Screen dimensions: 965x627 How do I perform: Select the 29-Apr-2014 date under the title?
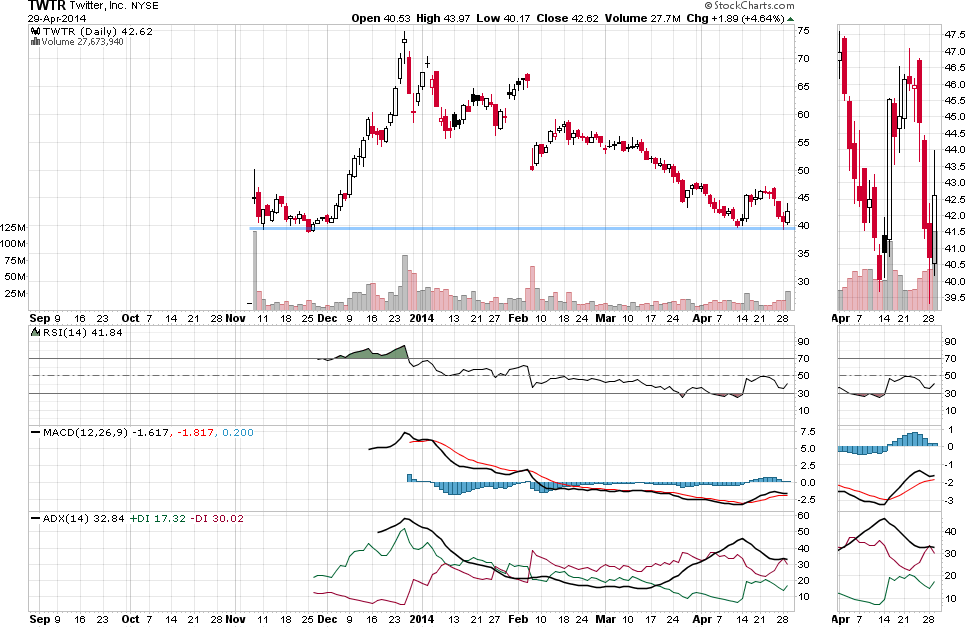coord(57,18)
